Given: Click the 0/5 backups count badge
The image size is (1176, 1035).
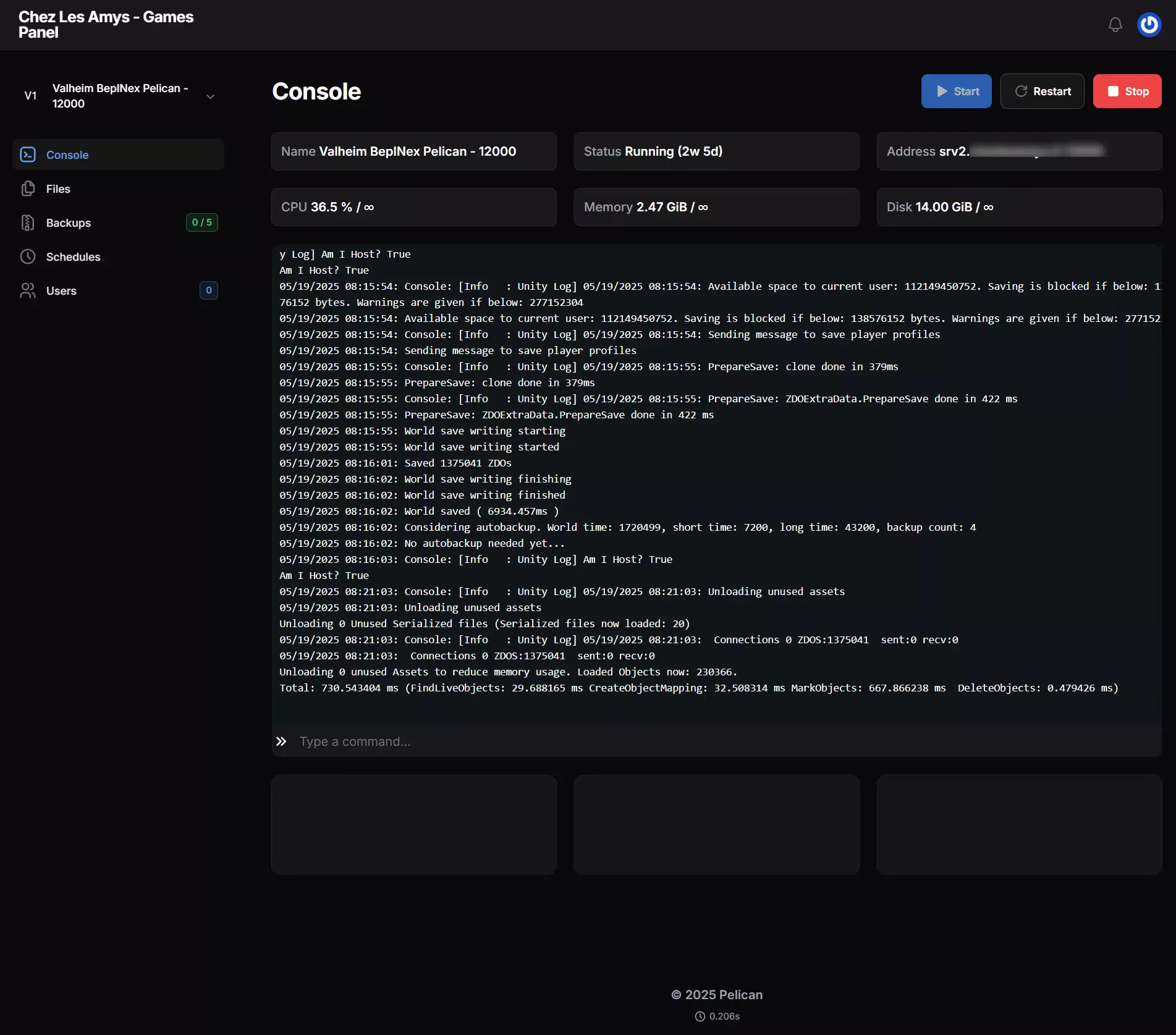Looking at the screenshot, I should 202,222.
